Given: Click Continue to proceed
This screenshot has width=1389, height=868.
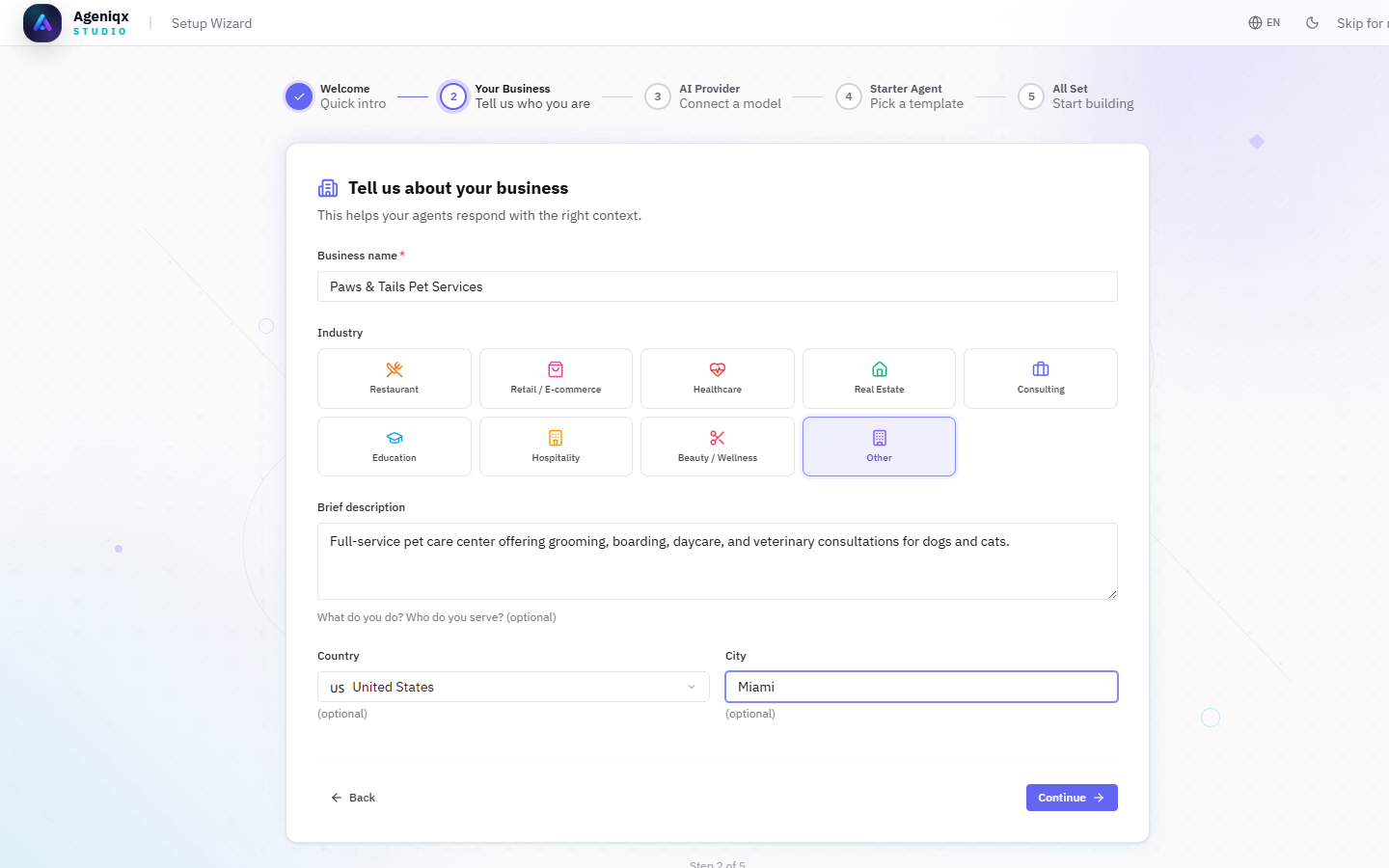Looking at the screenshot, I should (1072, 798).
